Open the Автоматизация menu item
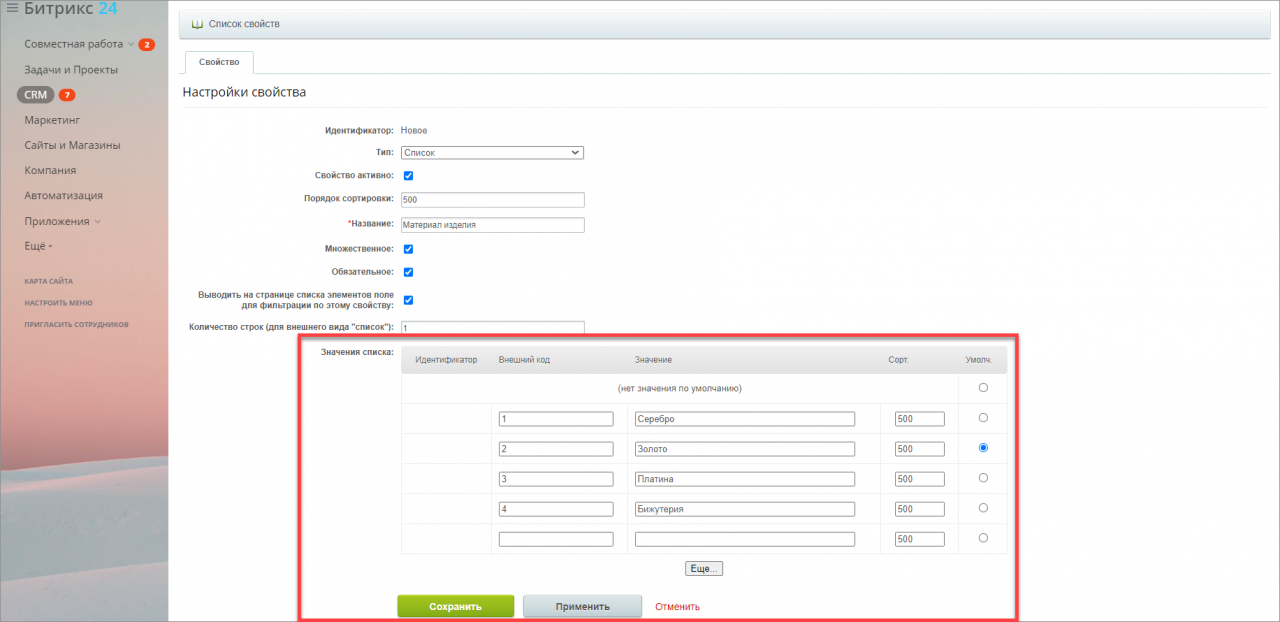Screen dimensions: 1280x622 [x=64, y=196]
